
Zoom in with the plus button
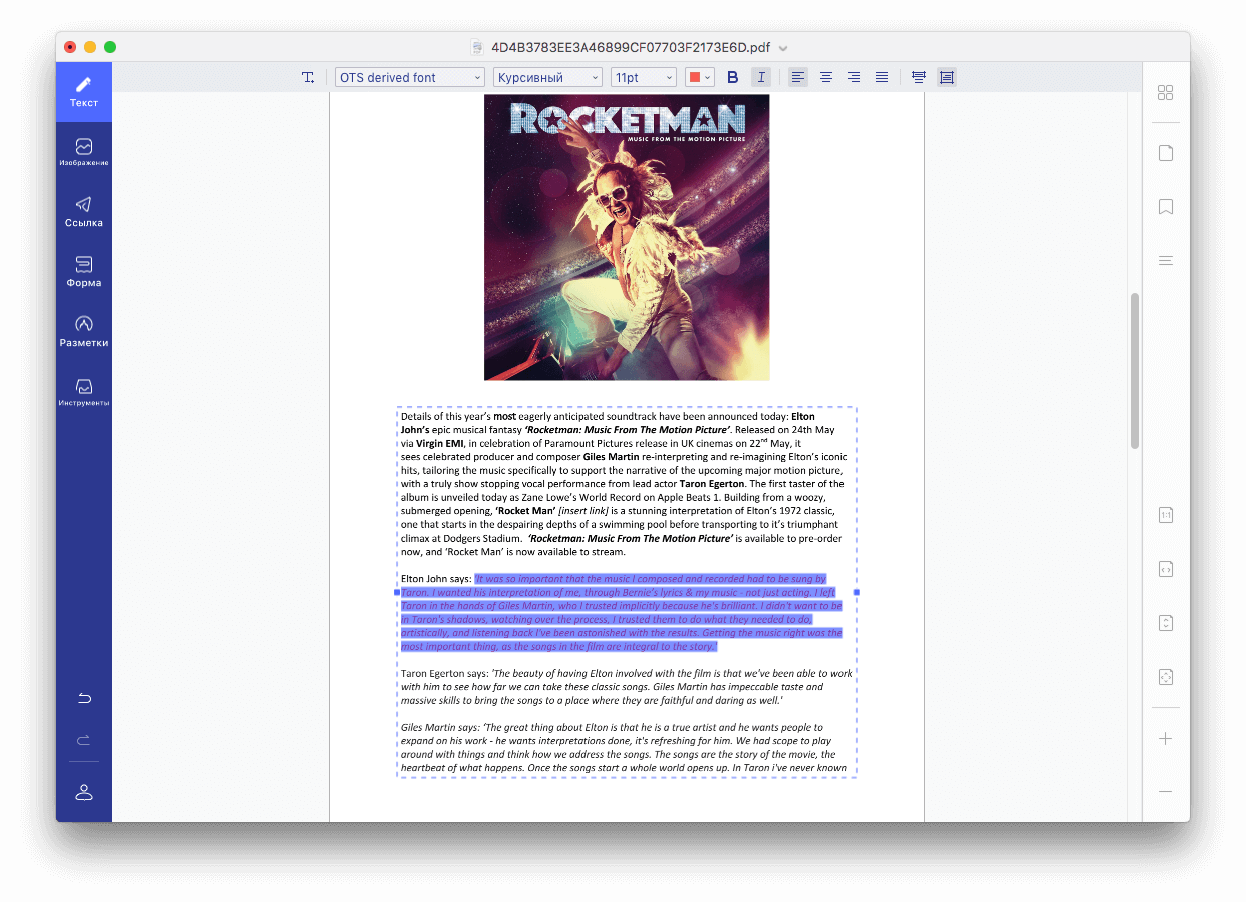[1166, 739]
